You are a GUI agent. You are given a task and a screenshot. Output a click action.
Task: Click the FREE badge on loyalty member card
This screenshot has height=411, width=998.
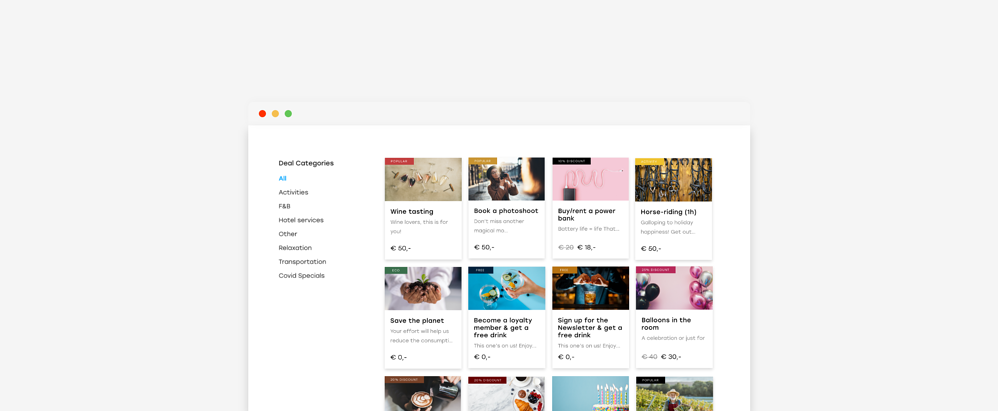480,270
